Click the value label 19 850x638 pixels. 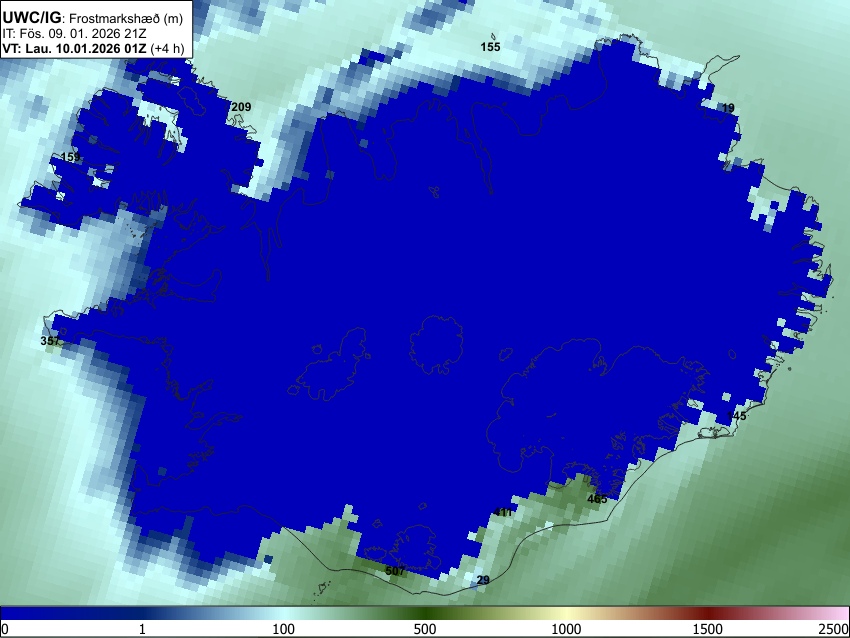coord(728,108)
